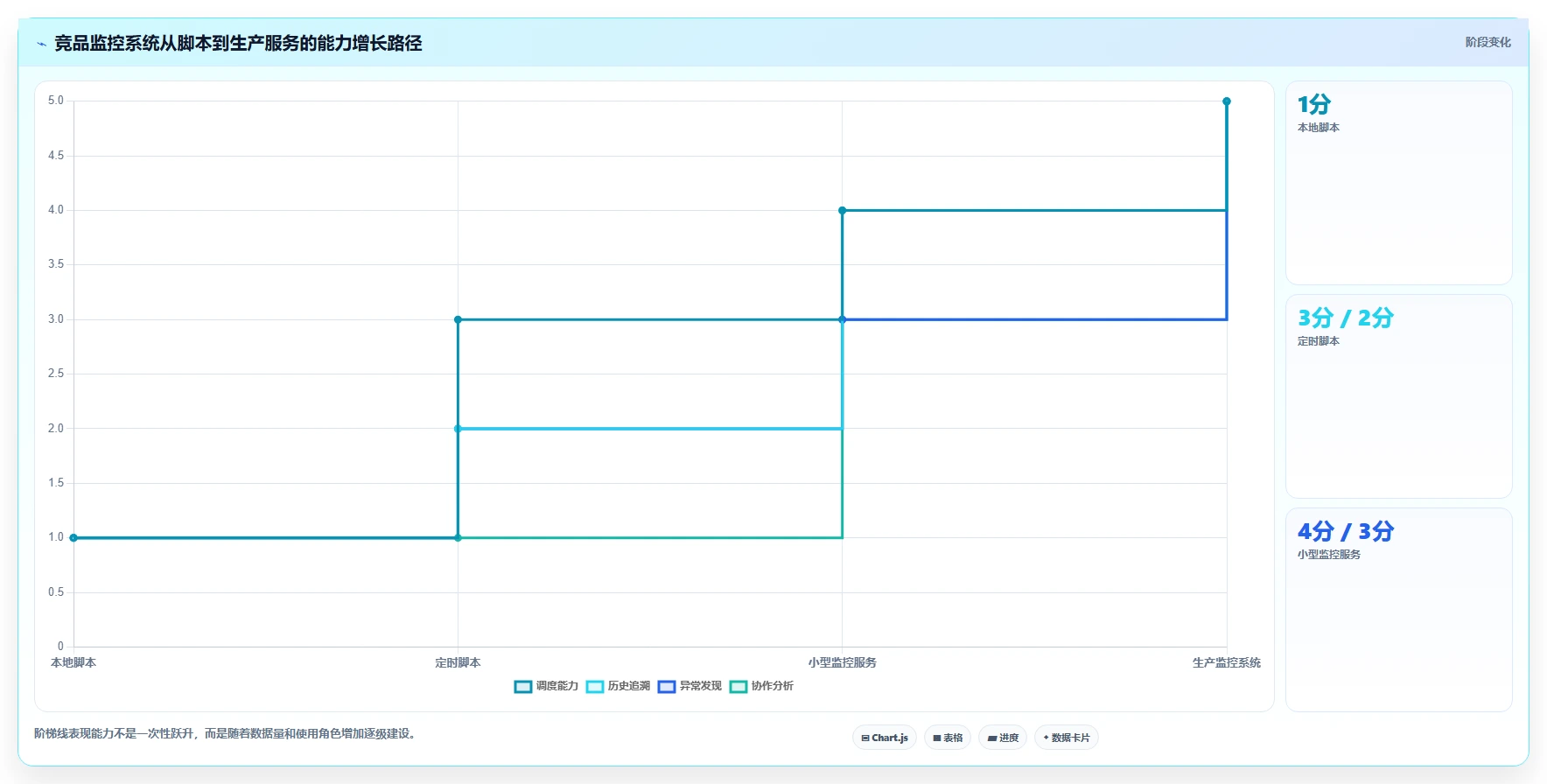Viewport: 1547px width, 784px height.
Task: Click the y-axis label 2.5
Action: coord(56,374)
